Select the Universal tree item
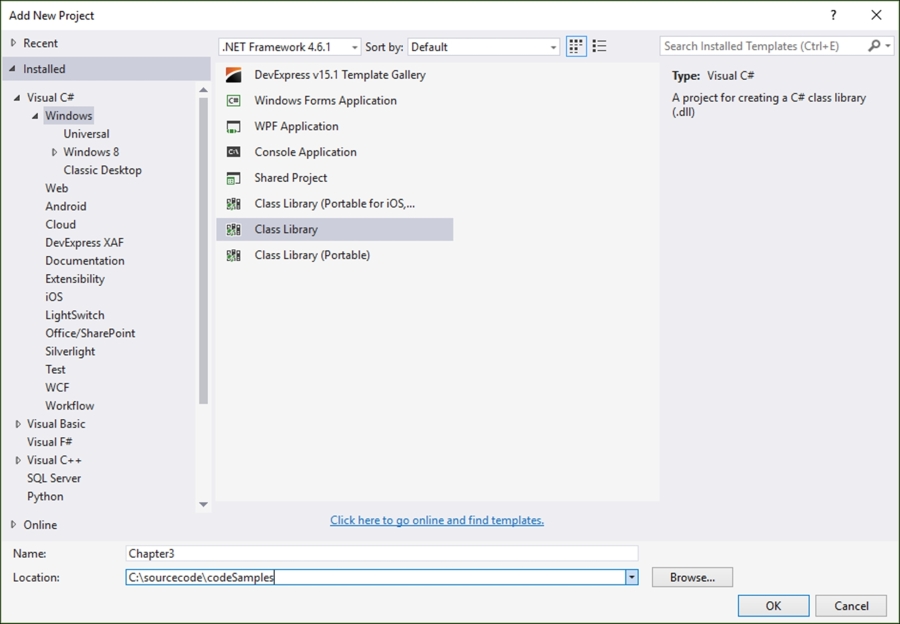900x624 pixels. click(x=86, y=134)
